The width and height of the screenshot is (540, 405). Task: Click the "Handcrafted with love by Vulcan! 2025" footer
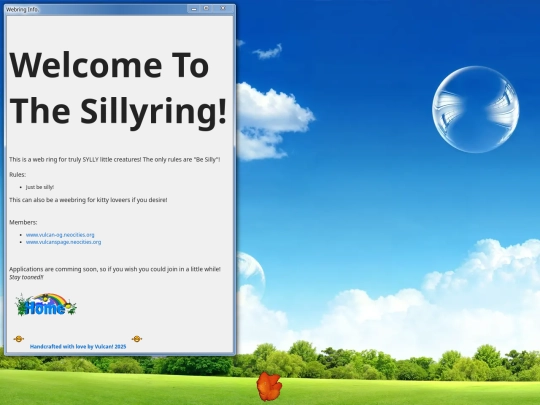click(x=78, y=347)
